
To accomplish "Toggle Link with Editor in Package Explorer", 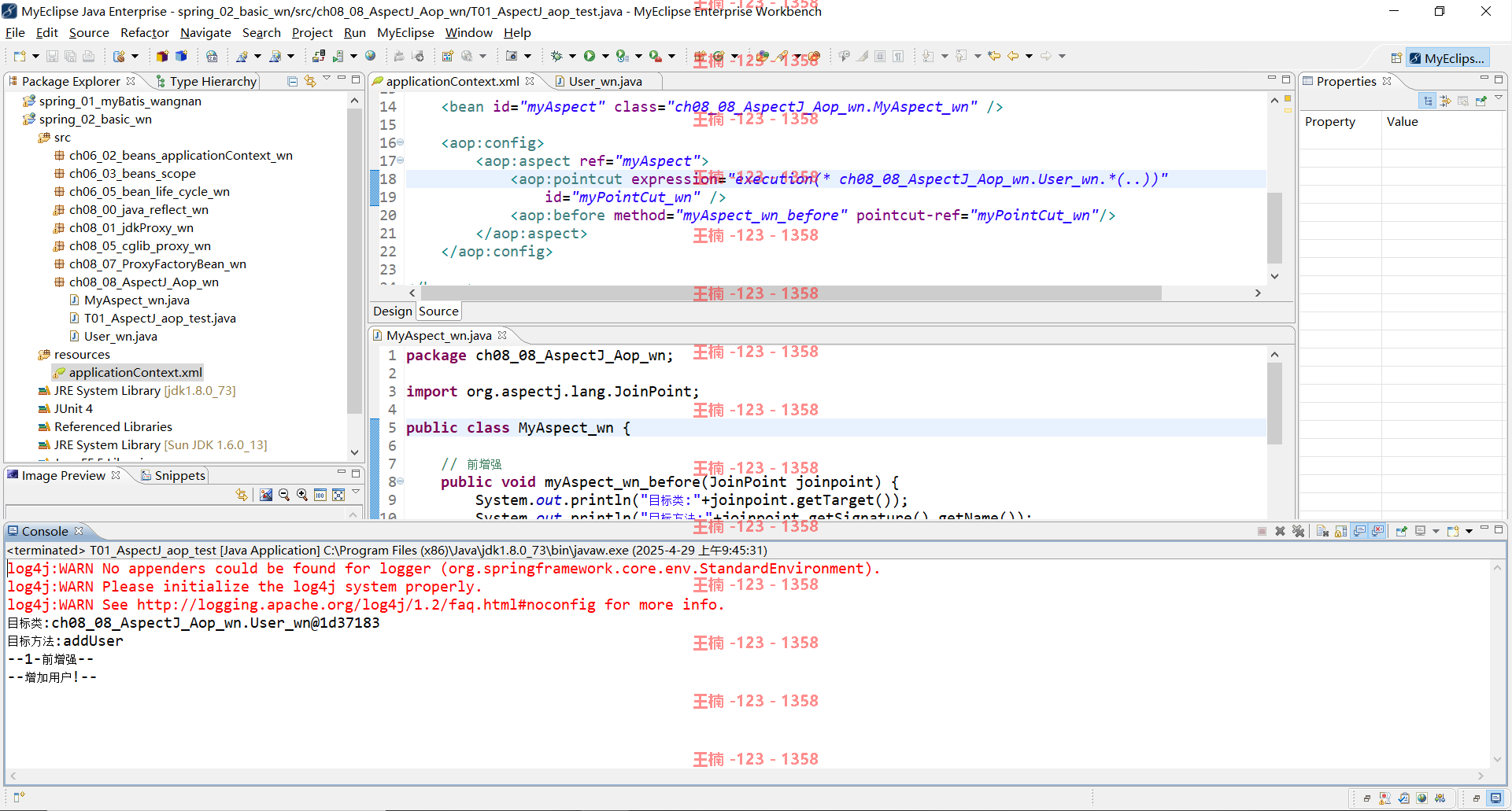I will point(310,81).
